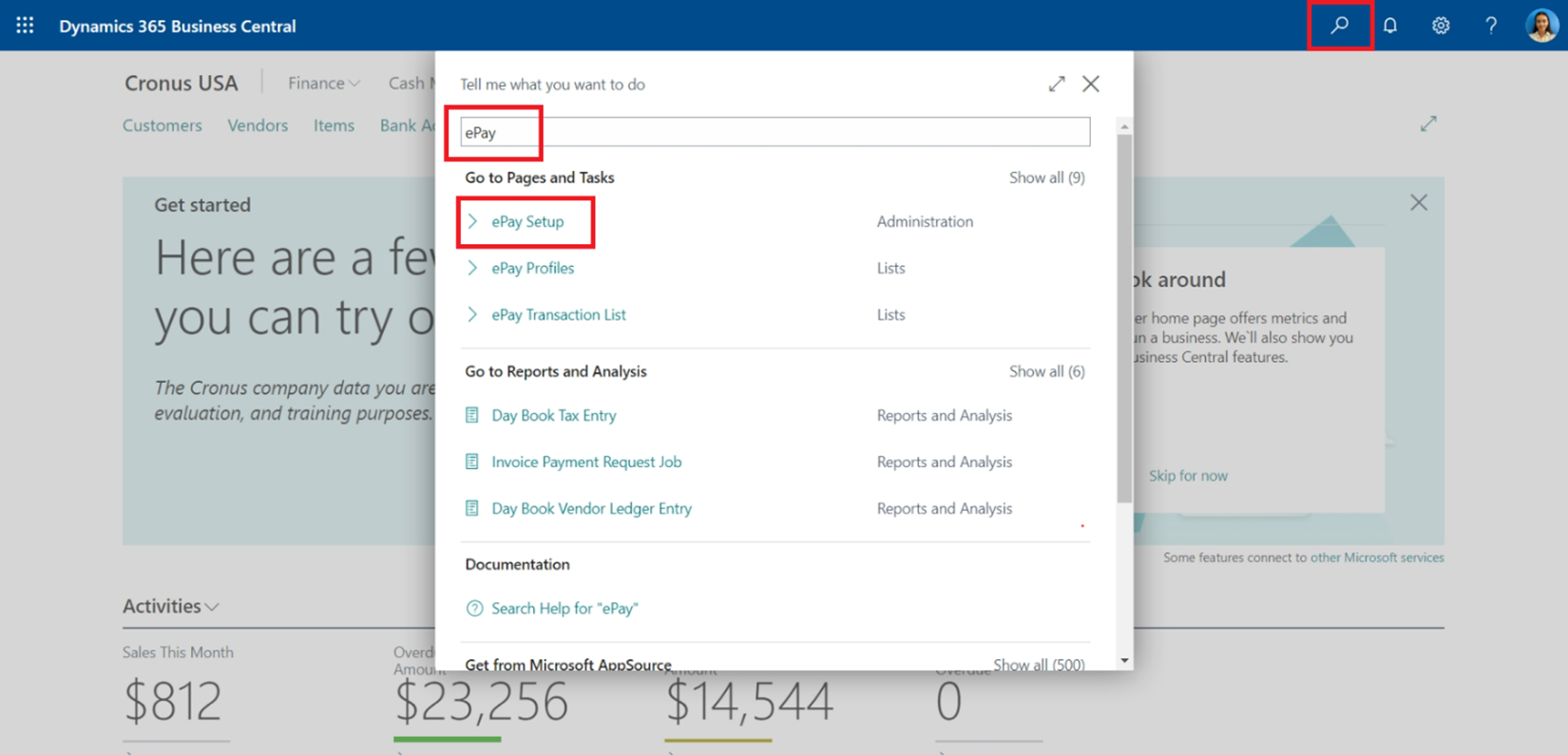Viewport: 1568px width, 755px height.
Task: Dismiss the Get started banner
Action: [x=1419, y=202]
